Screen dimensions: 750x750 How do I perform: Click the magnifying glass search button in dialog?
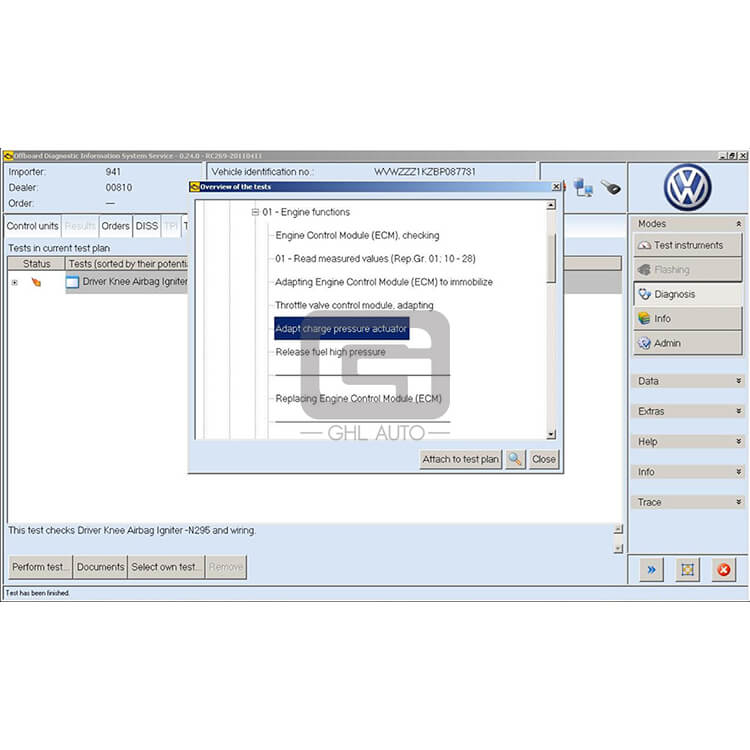515,459
